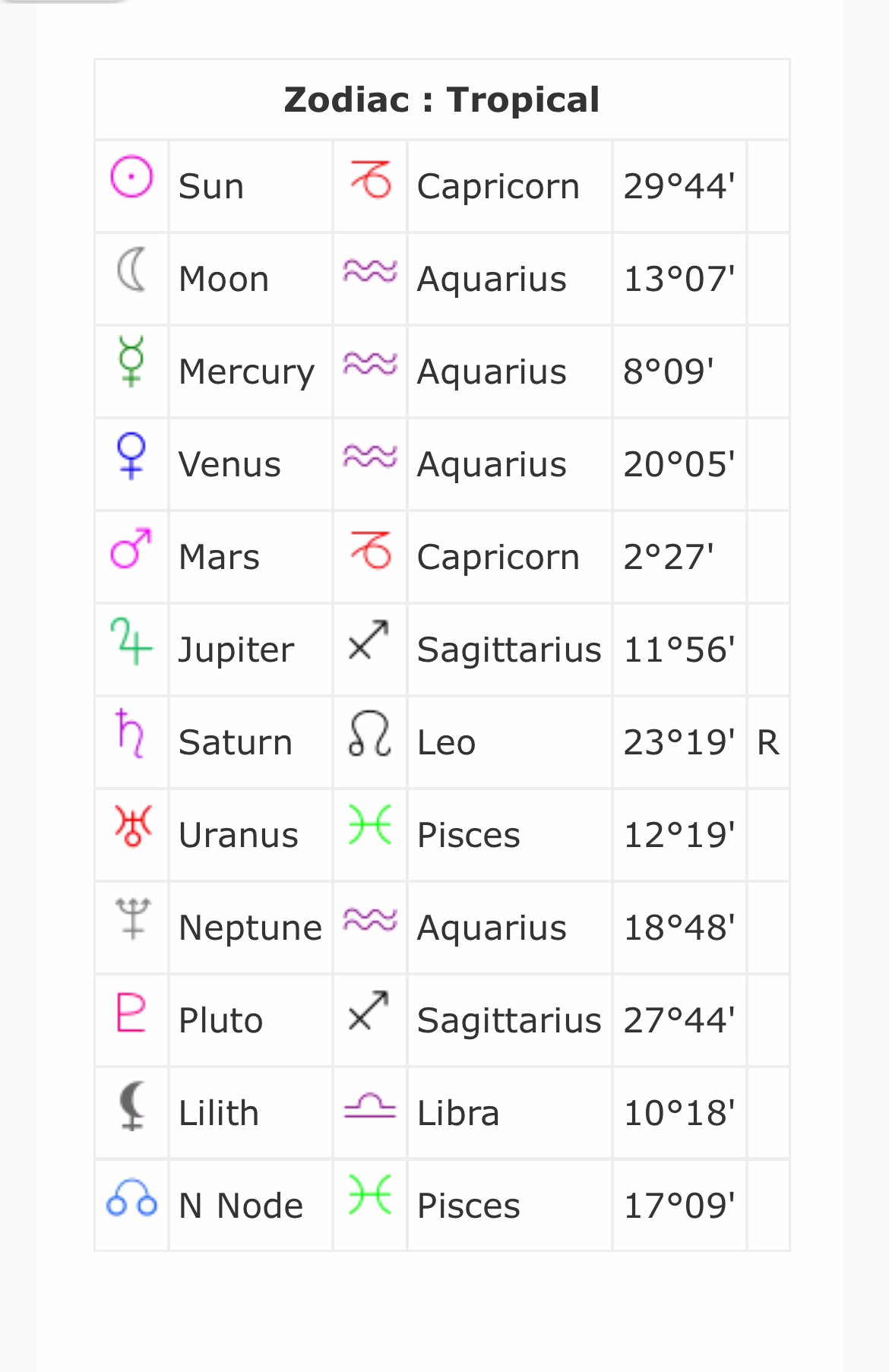Click the Leo sign symbol
The image size is (889, 1372).
369,735
